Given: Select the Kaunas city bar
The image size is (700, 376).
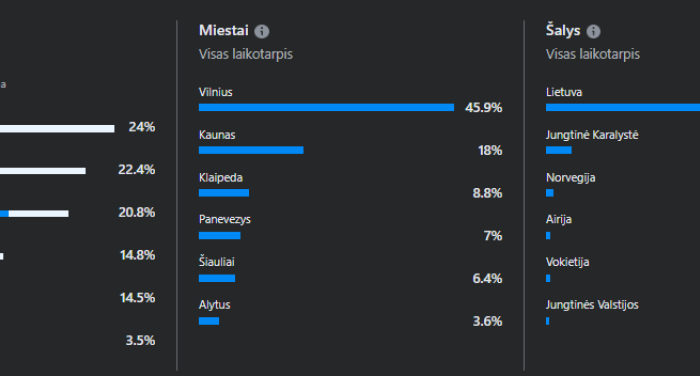Looking at the screenshot, I should click(251, 150).
